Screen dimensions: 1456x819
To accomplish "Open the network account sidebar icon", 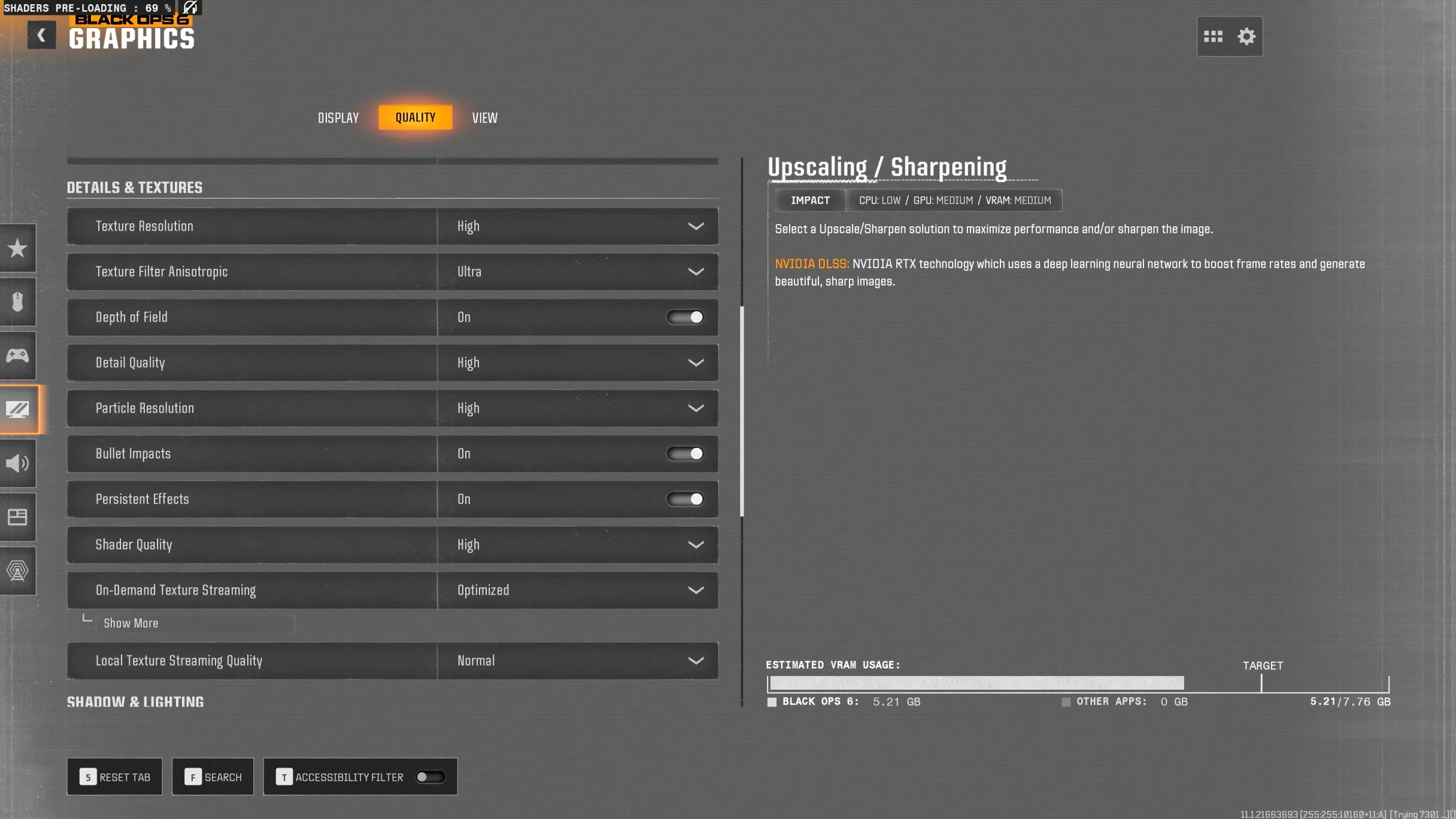I will pyautogui.click(x=17, y=571).
